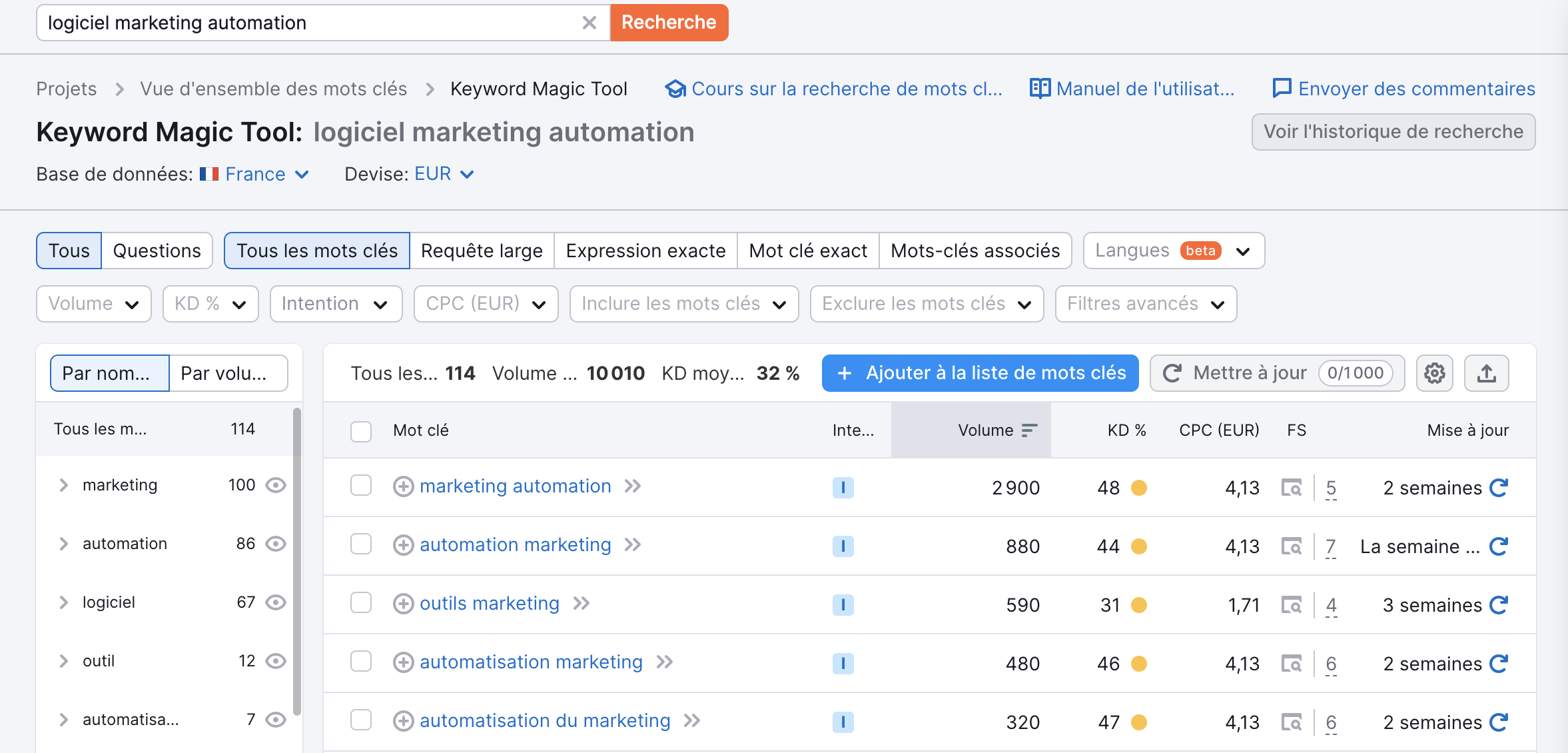Click 'Mettre à jour' button
This screenshot has height=753, width=1568.
coord(1277,373)
